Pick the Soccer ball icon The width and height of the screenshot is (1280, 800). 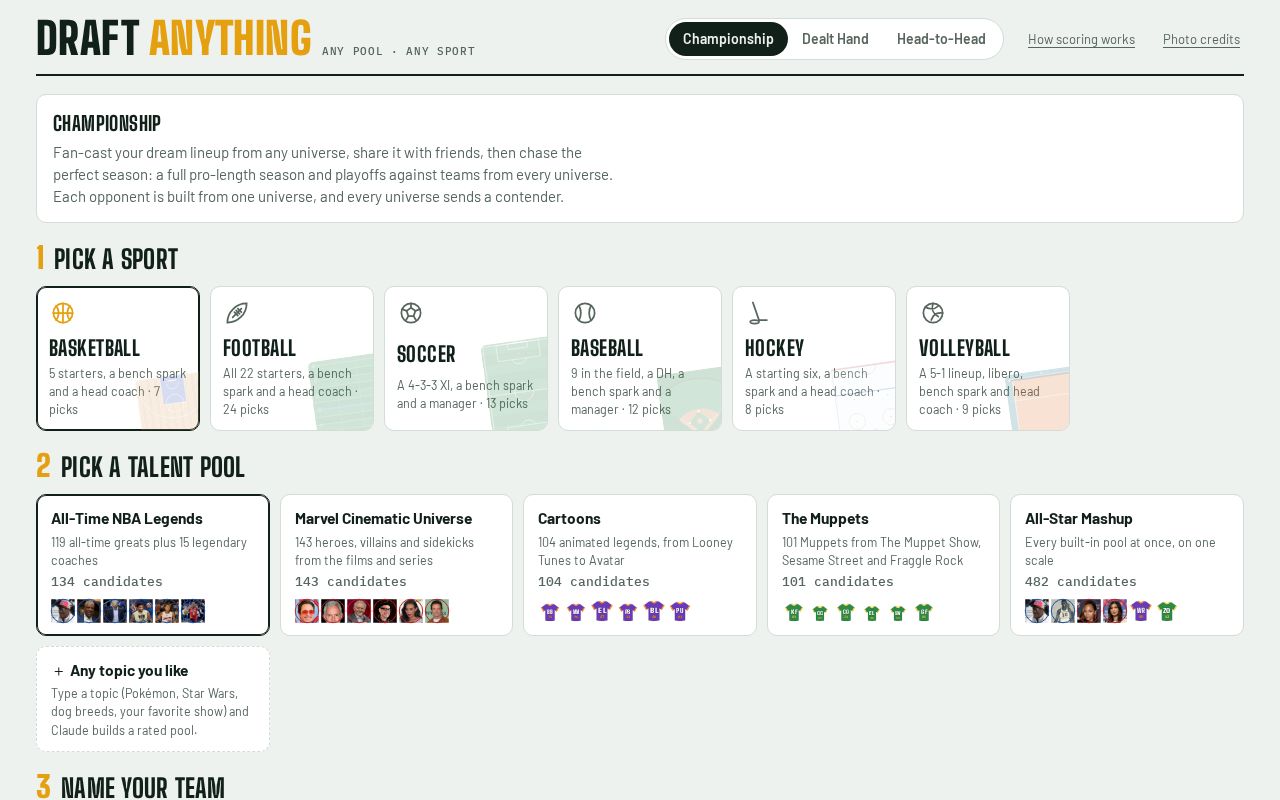click(411, 313)
